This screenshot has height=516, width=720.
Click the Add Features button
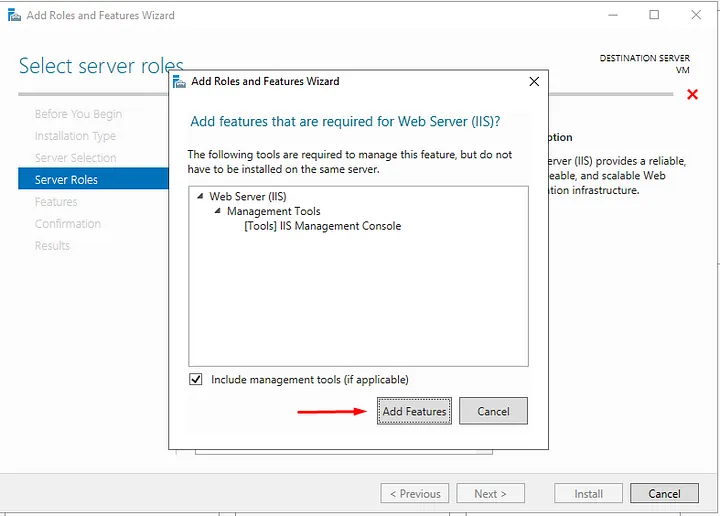[414, 411]
